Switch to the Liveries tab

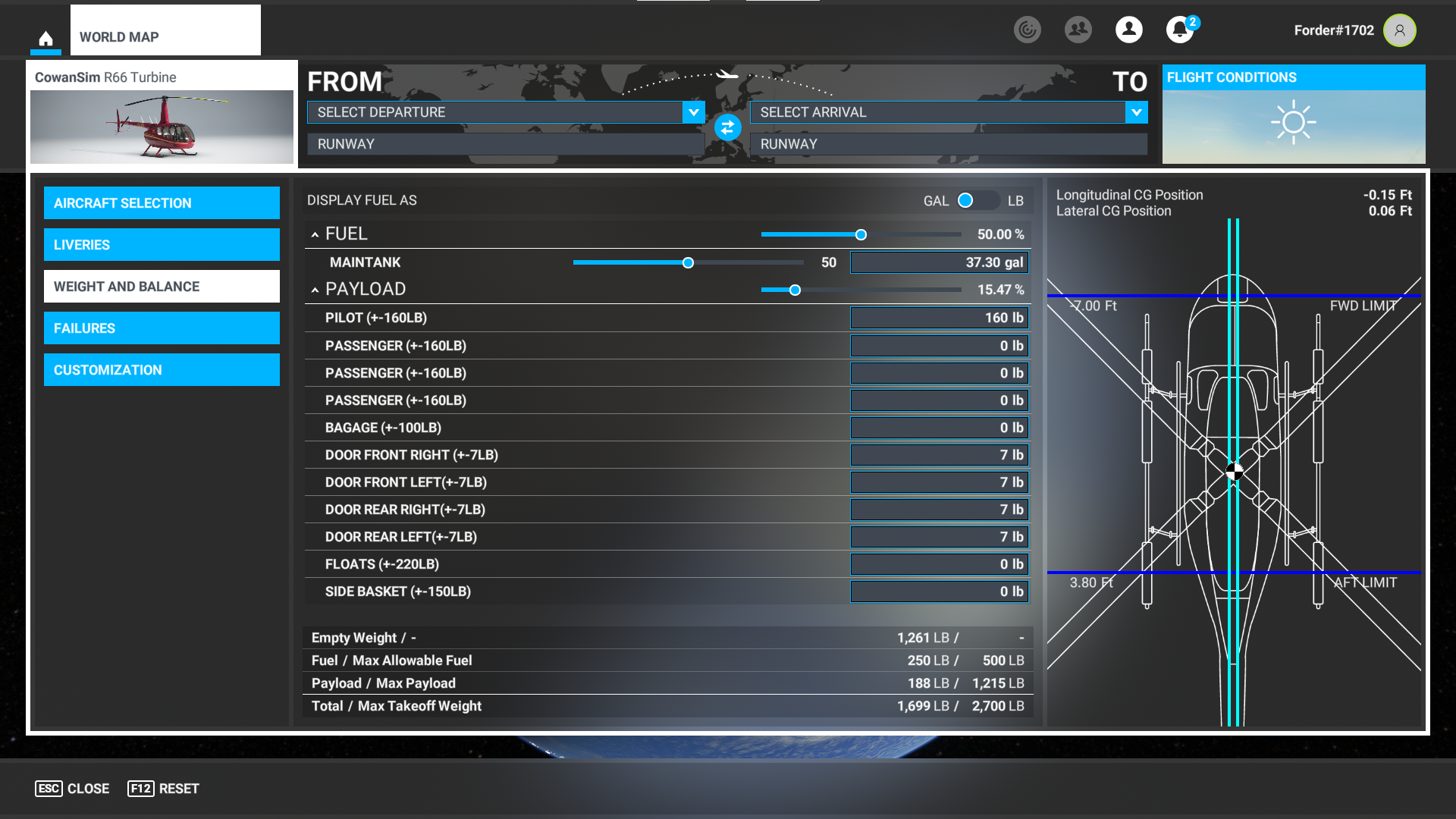162,245
